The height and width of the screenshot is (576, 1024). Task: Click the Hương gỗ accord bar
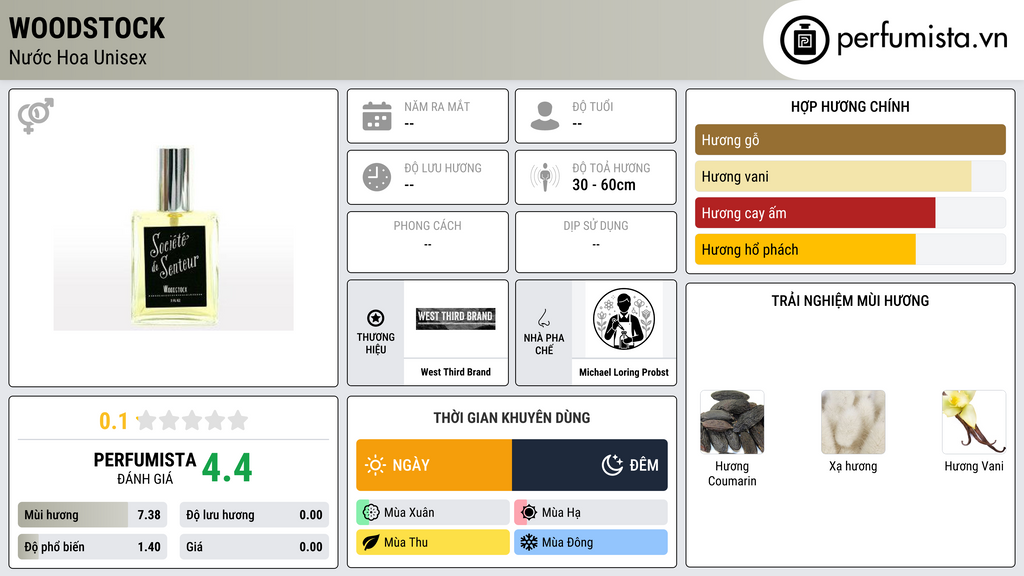(850, 140)
